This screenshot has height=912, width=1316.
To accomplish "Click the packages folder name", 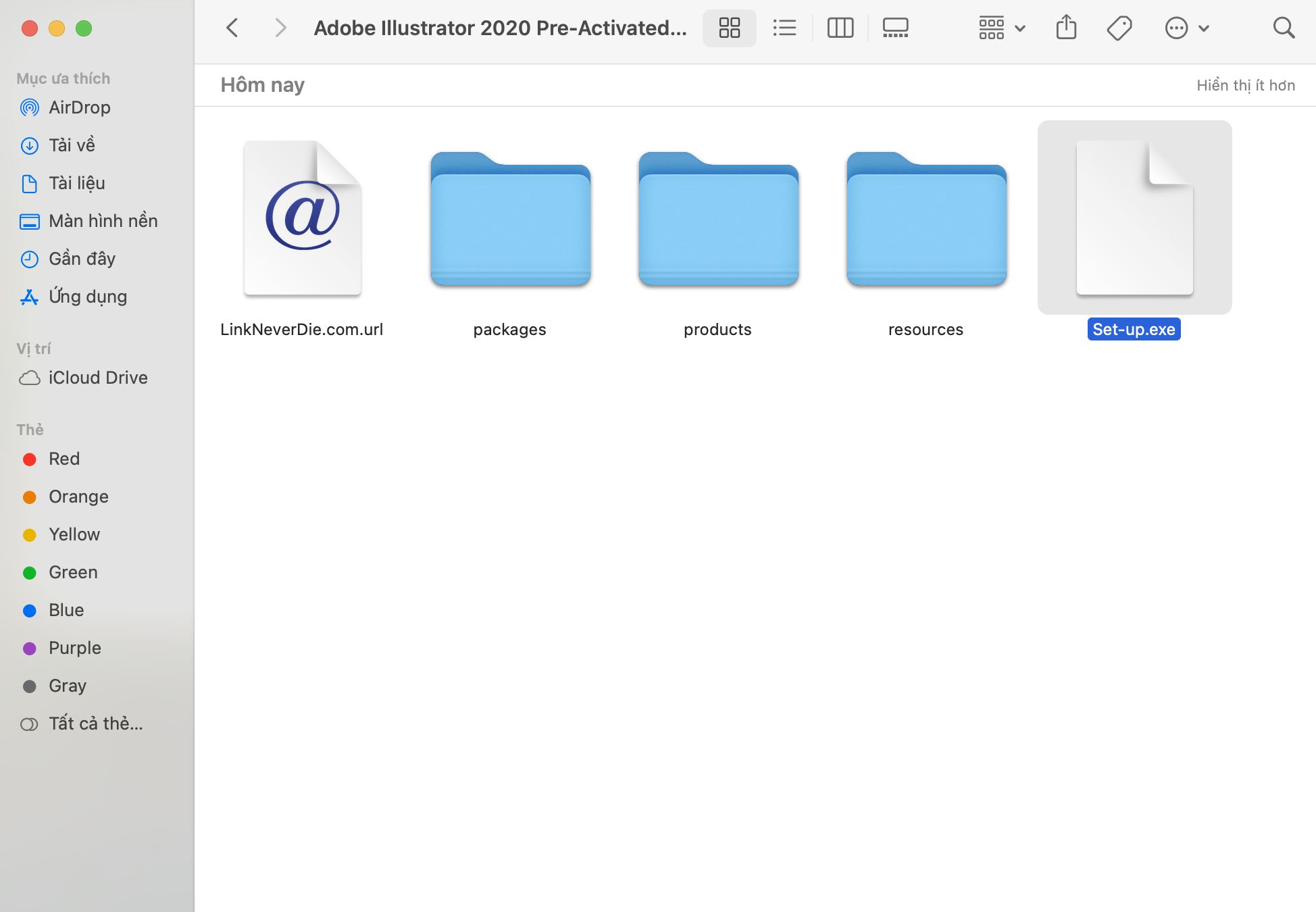I will [x=509, y=329].
